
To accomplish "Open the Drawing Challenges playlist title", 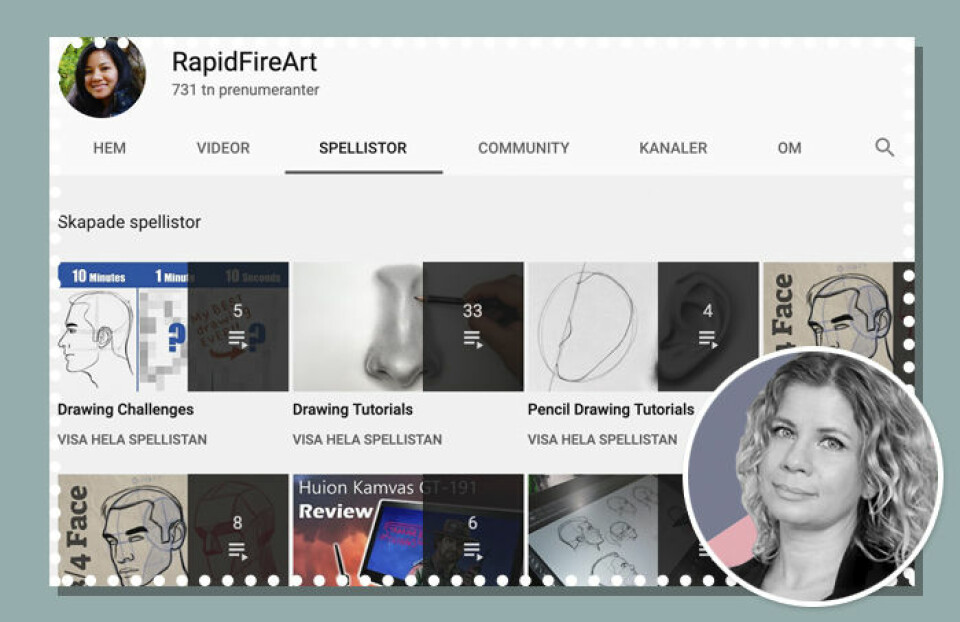I will [126, 409].
